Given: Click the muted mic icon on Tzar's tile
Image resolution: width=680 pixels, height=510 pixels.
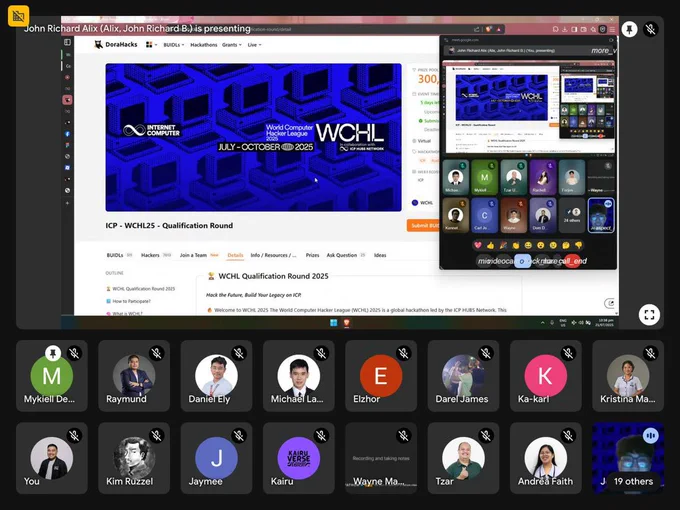Looking at the screenshot, I should [x=486, y=435].
